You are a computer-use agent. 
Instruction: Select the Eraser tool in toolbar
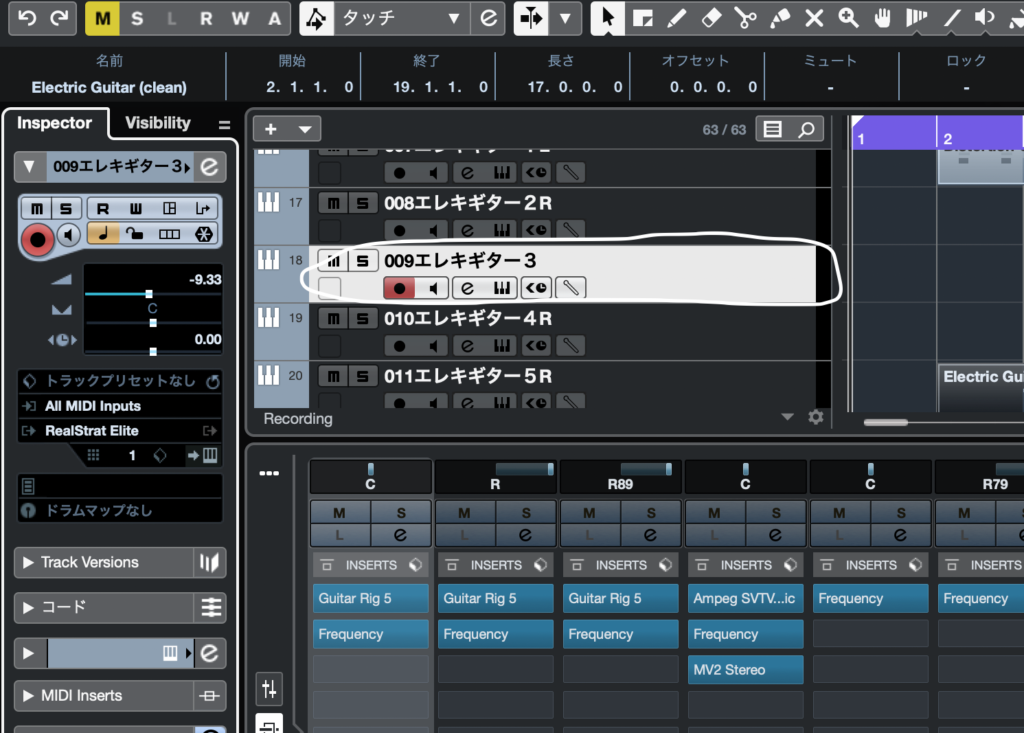pos(711,18)
